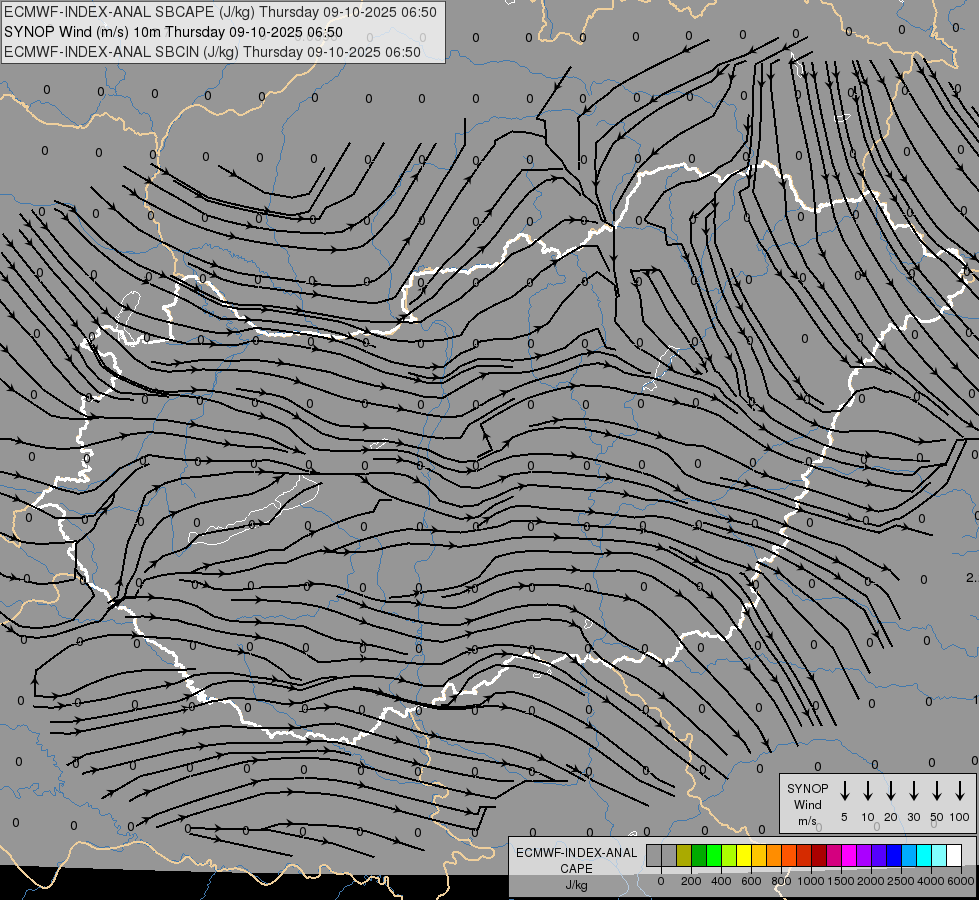
Task: Click the 2000 tick label on CAPE scale
Action: tap(870, 881)
